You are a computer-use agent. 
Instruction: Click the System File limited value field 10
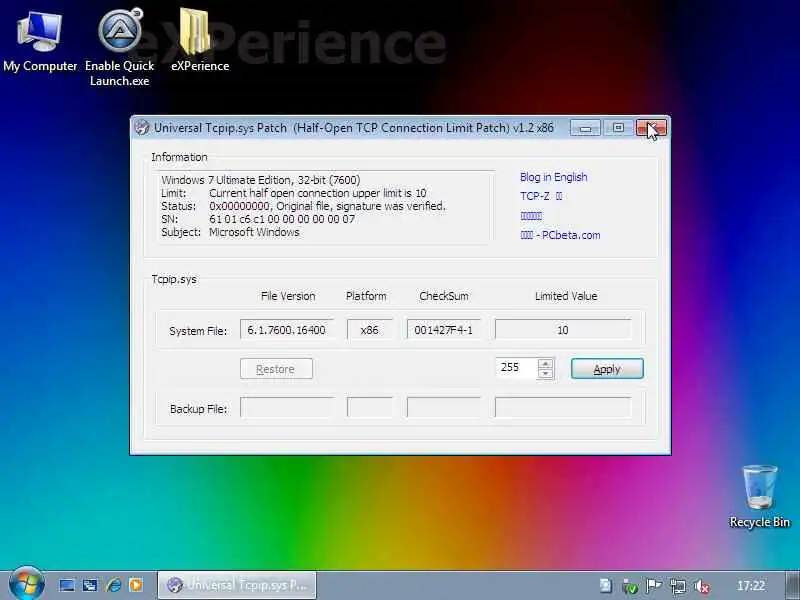(x=563, y=330)
